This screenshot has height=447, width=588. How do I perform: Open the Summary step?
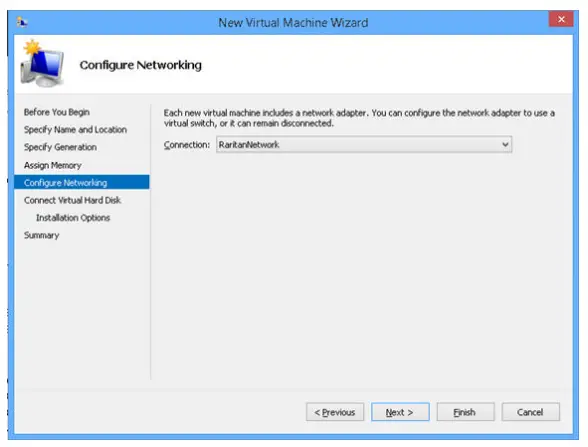pos(42,235)
